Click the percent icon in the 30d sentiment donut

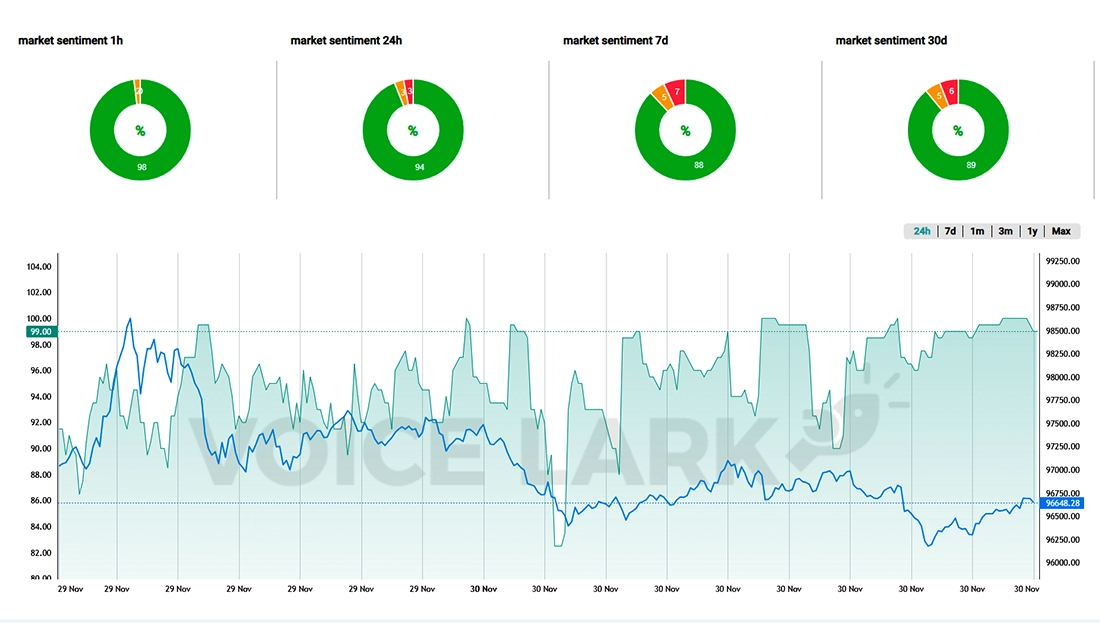(x=958, y=131)
